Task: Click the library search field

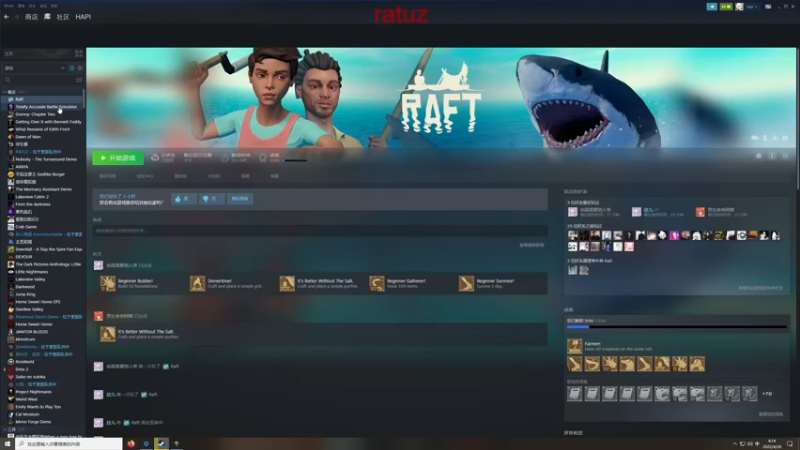Action: (x=38, y=80)
